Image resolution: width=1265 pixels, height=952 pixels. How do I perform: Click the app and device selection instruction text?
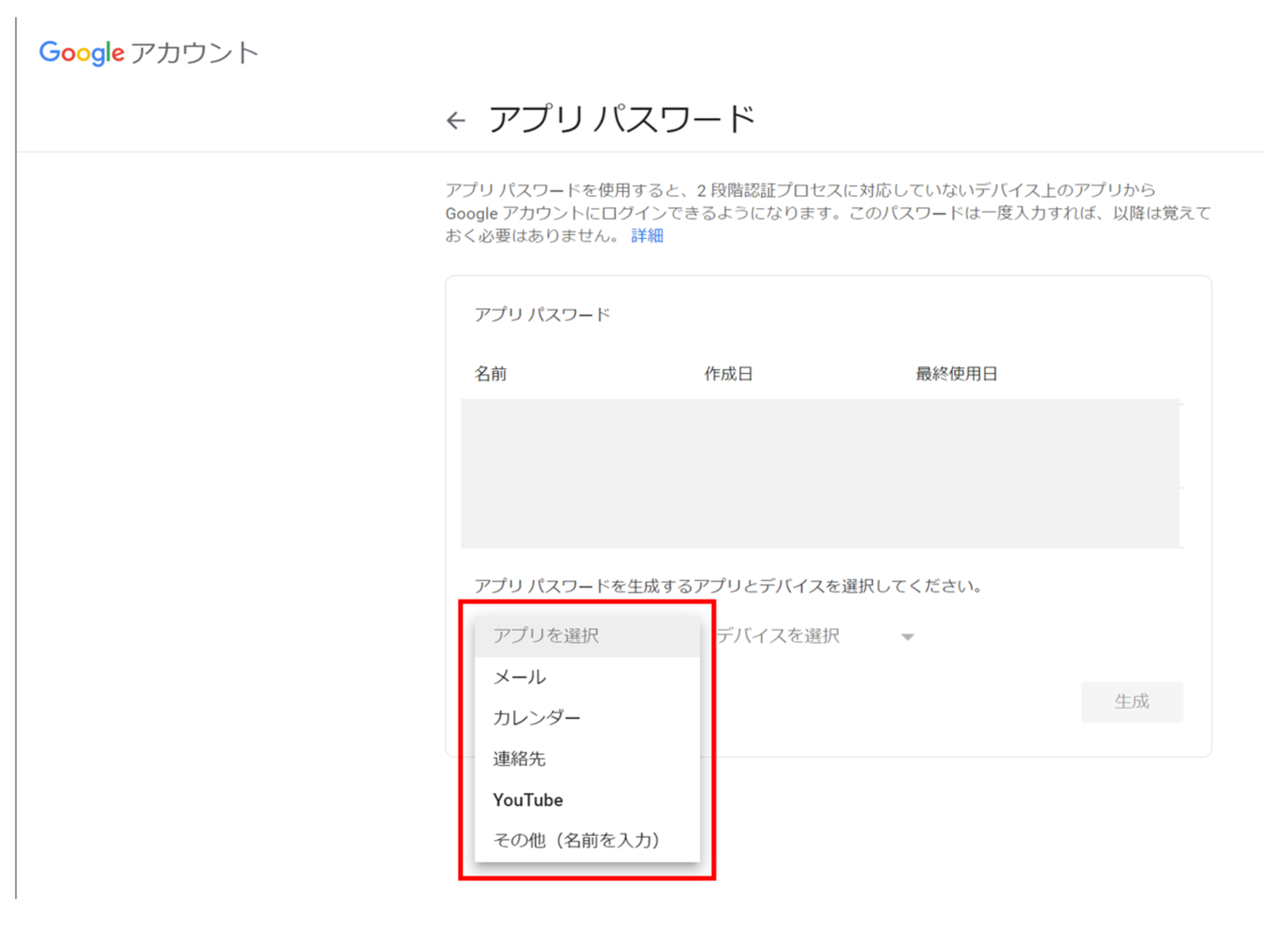[728, 586]
